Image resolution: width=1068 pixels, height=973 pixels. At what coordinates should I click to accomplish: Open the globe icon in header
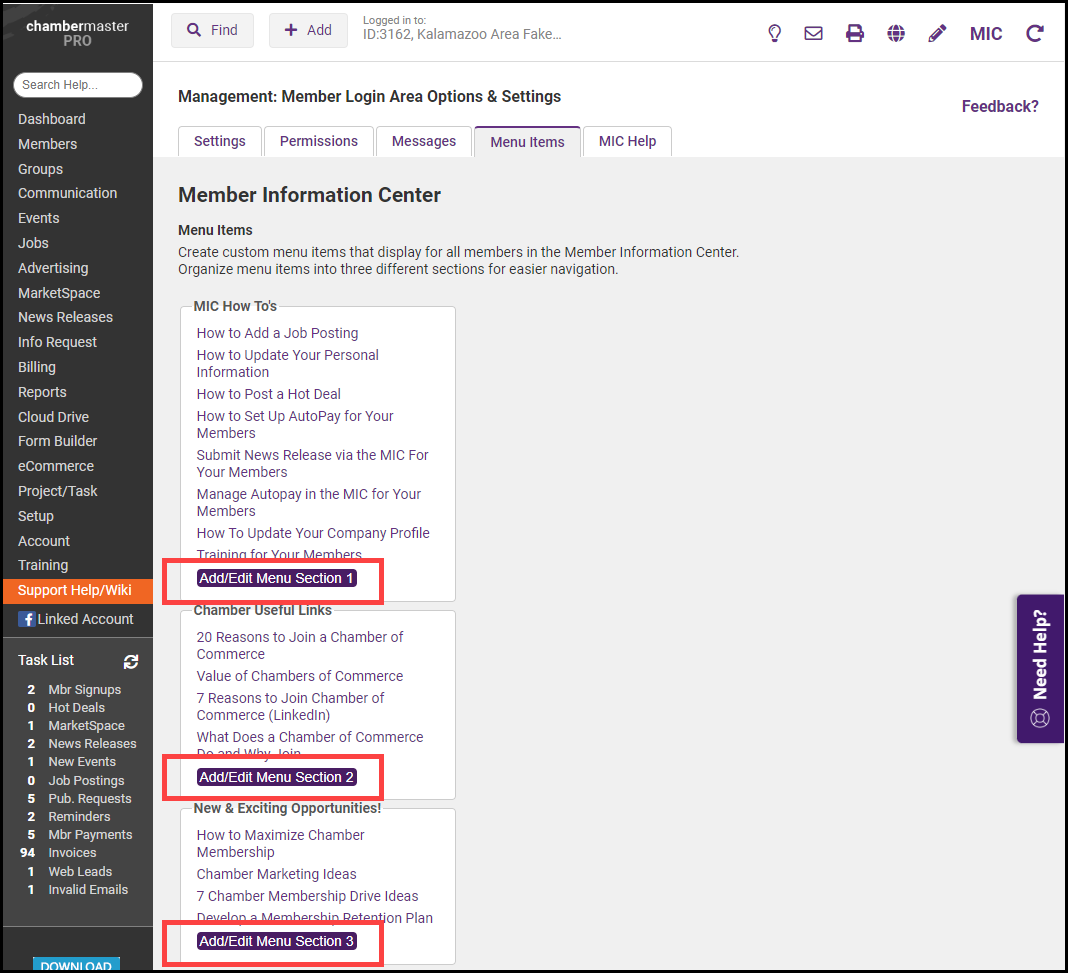[x=896, y=33]
